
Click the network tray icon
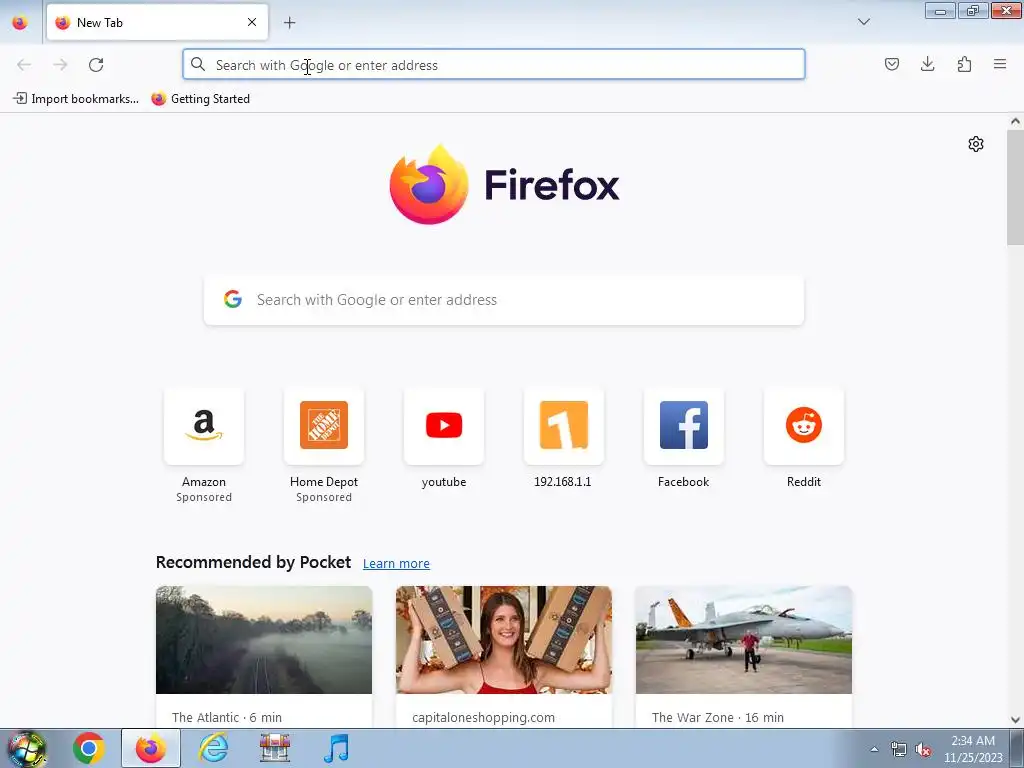(899, 750)
